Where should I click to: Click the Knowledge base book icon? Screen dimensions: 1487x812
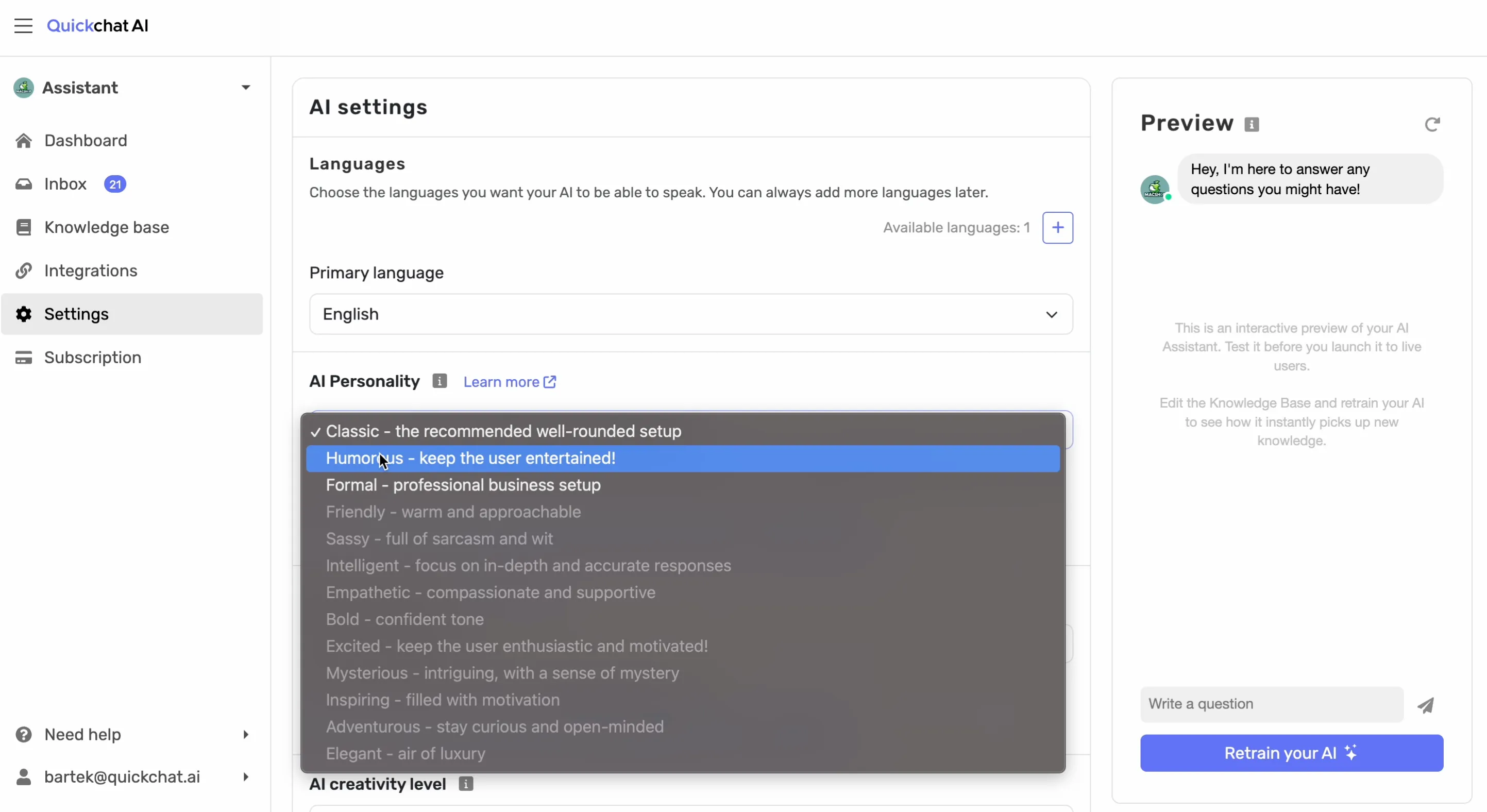24,227
